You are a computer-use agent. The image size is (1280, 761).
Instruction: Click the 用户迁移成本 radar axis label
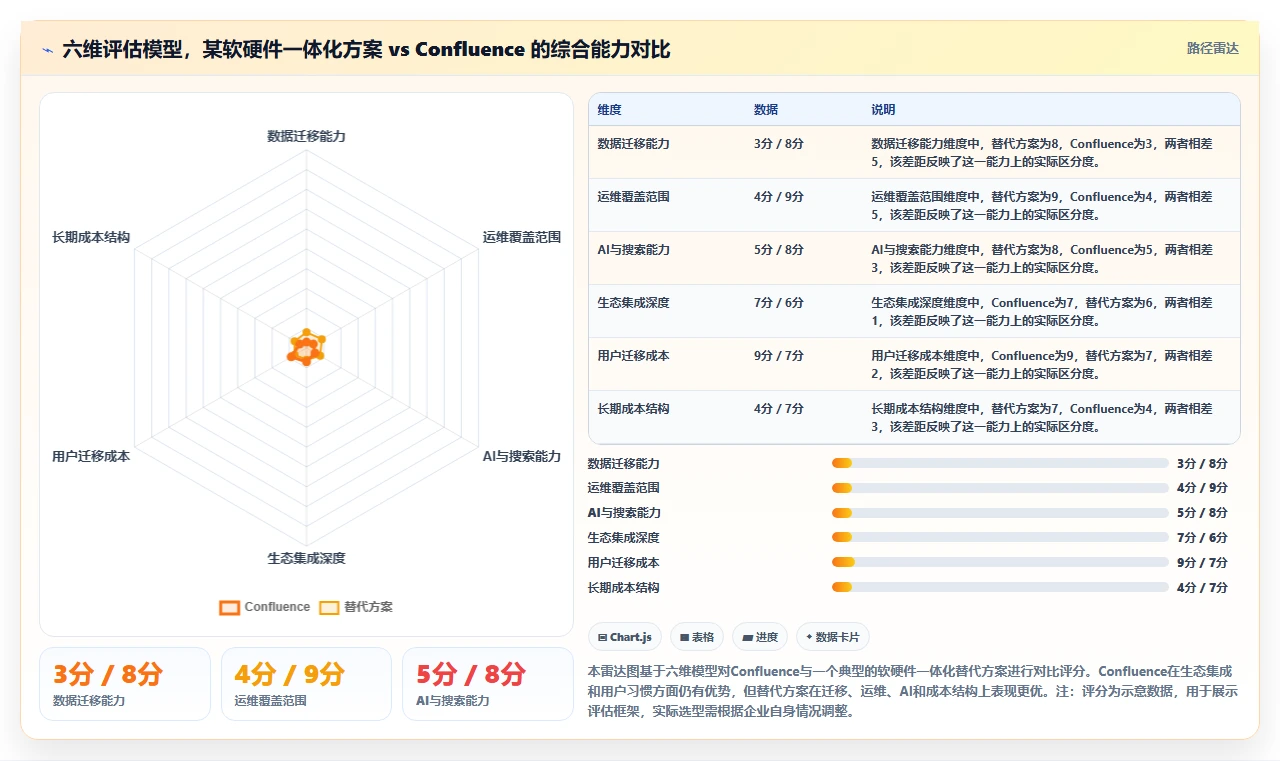[x=91, y=456]
